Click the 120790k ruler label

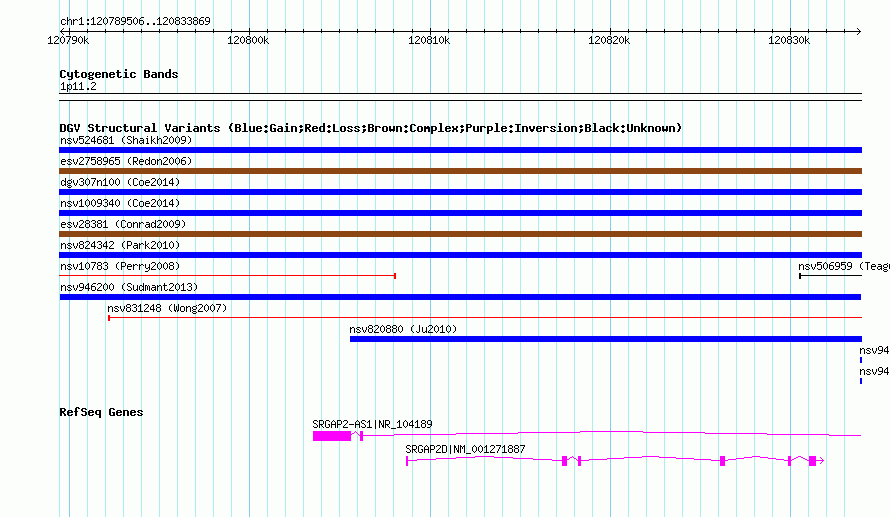[68, 40]
